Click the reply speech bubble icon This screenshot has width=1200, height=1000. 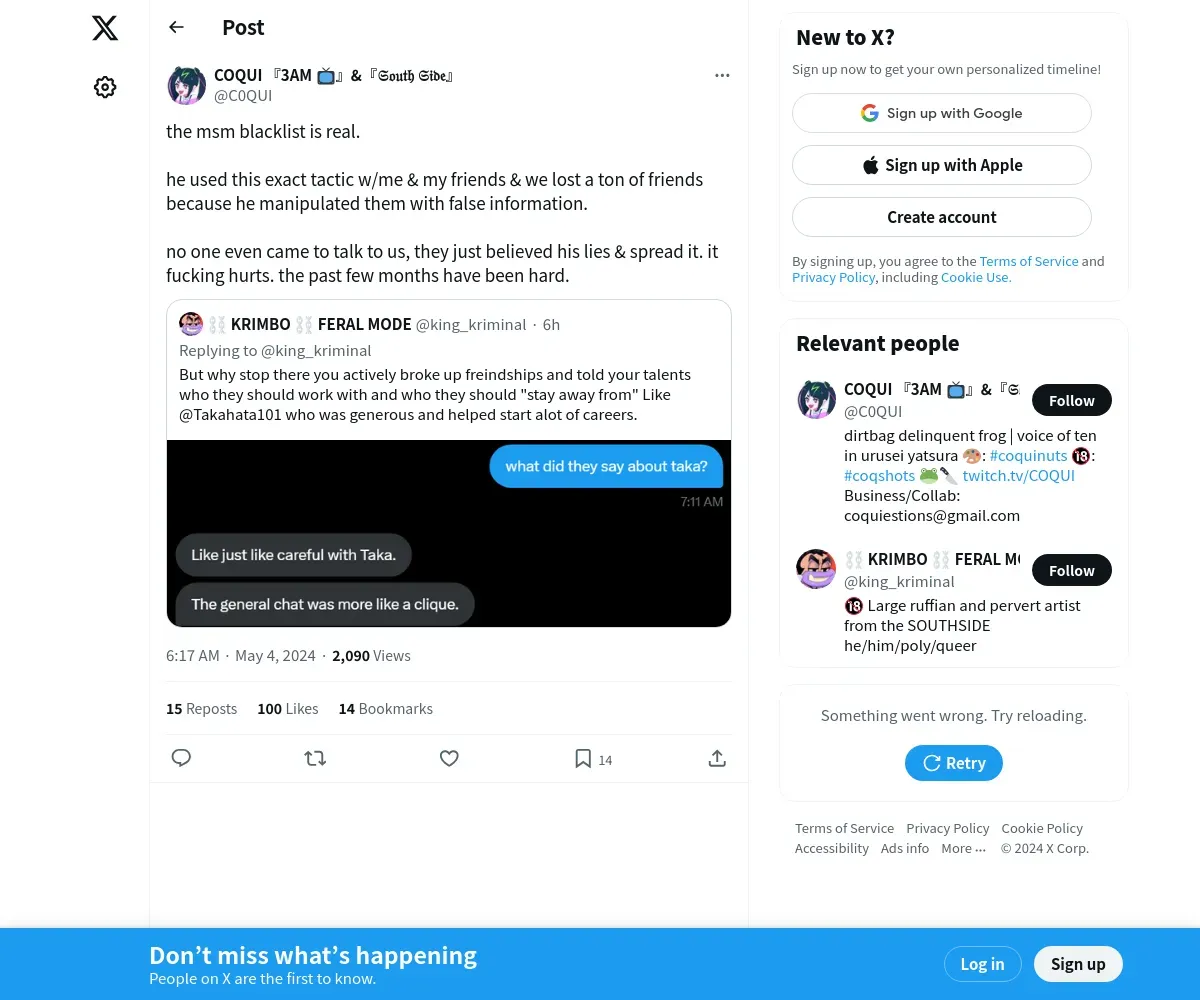click(181, 758)
